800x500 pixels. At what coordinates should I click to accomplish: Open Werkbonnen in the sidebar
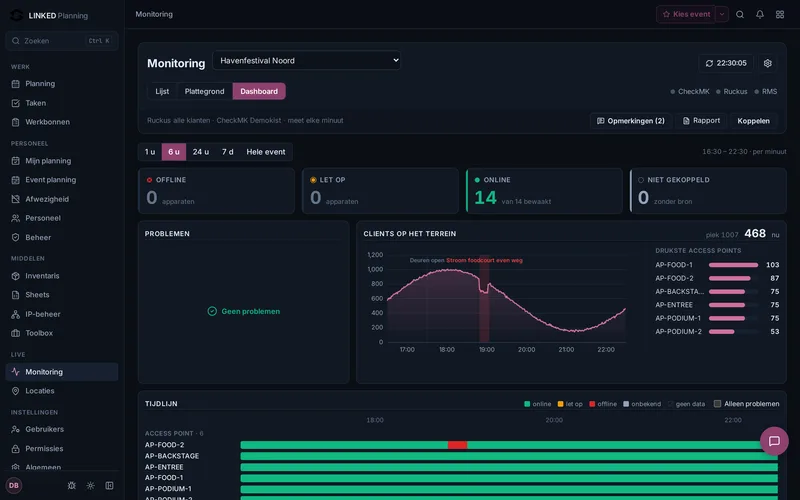62,122
